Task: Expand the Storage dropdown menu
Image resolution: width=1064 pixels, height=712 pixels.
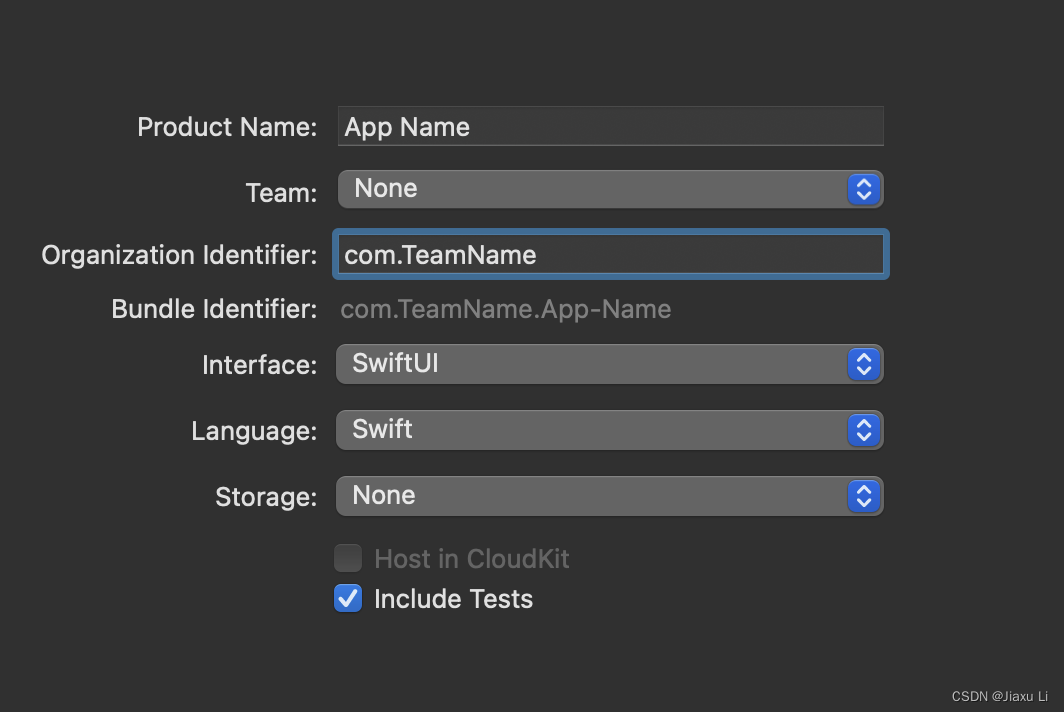Action: pos(592,496)
